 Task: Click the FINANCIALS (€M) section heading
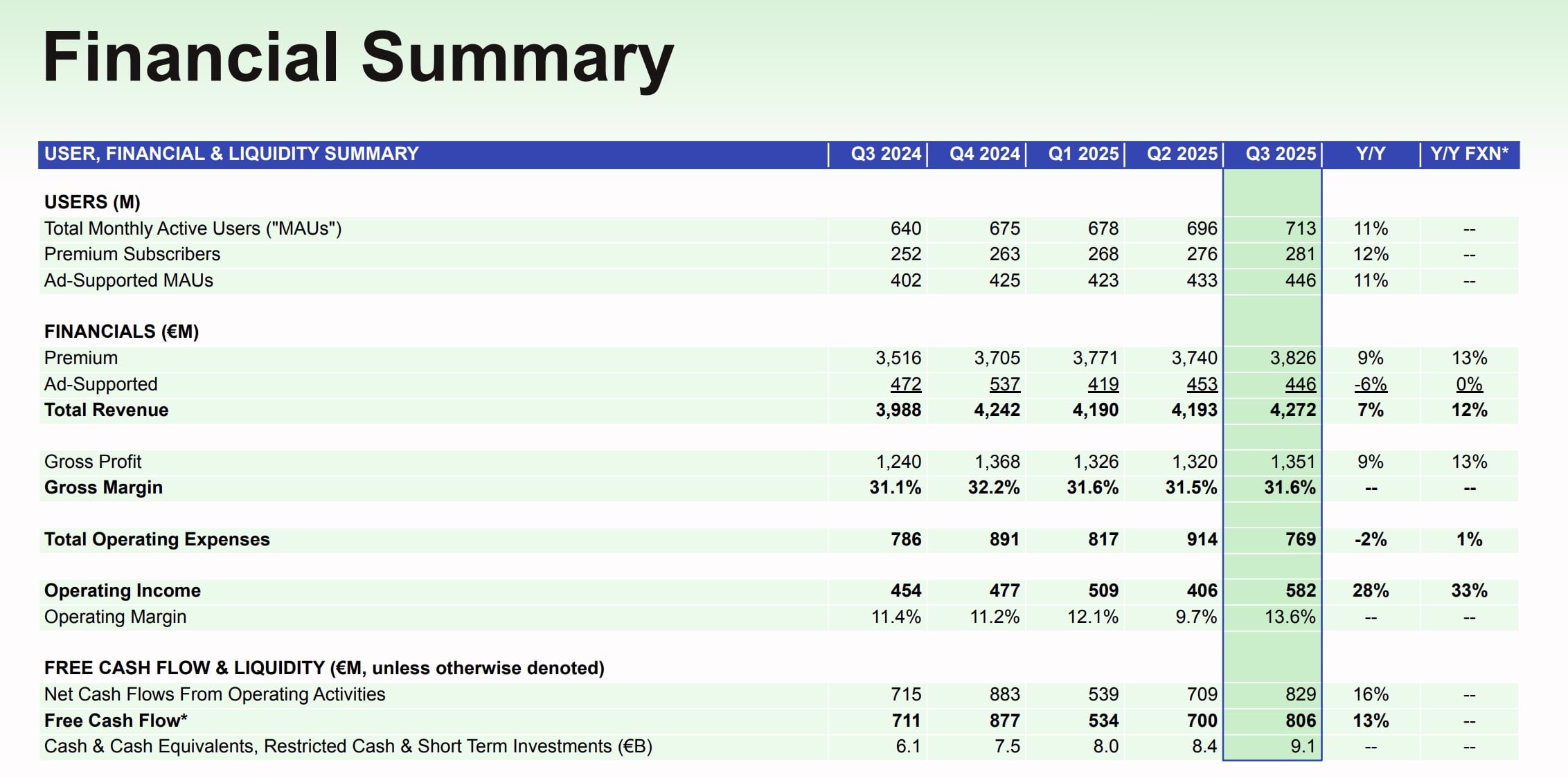121,332
